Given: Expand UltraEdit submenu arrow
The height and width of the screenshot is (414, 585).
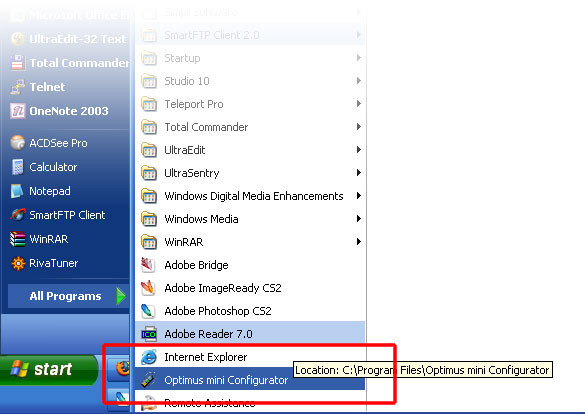Looking at the screenshot, I should (359, 150).
